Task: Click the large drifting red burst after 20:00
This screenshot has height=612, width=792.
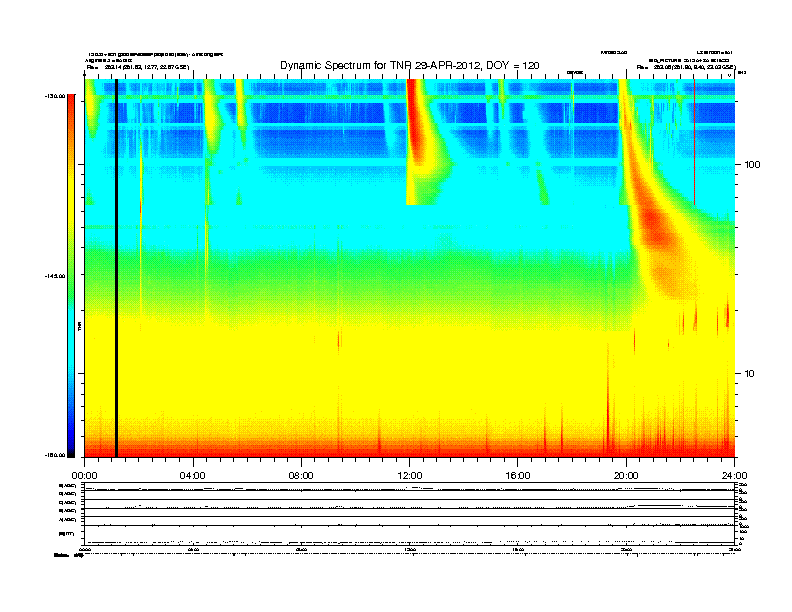Action: pyautogui.click(x=657, y=227)
